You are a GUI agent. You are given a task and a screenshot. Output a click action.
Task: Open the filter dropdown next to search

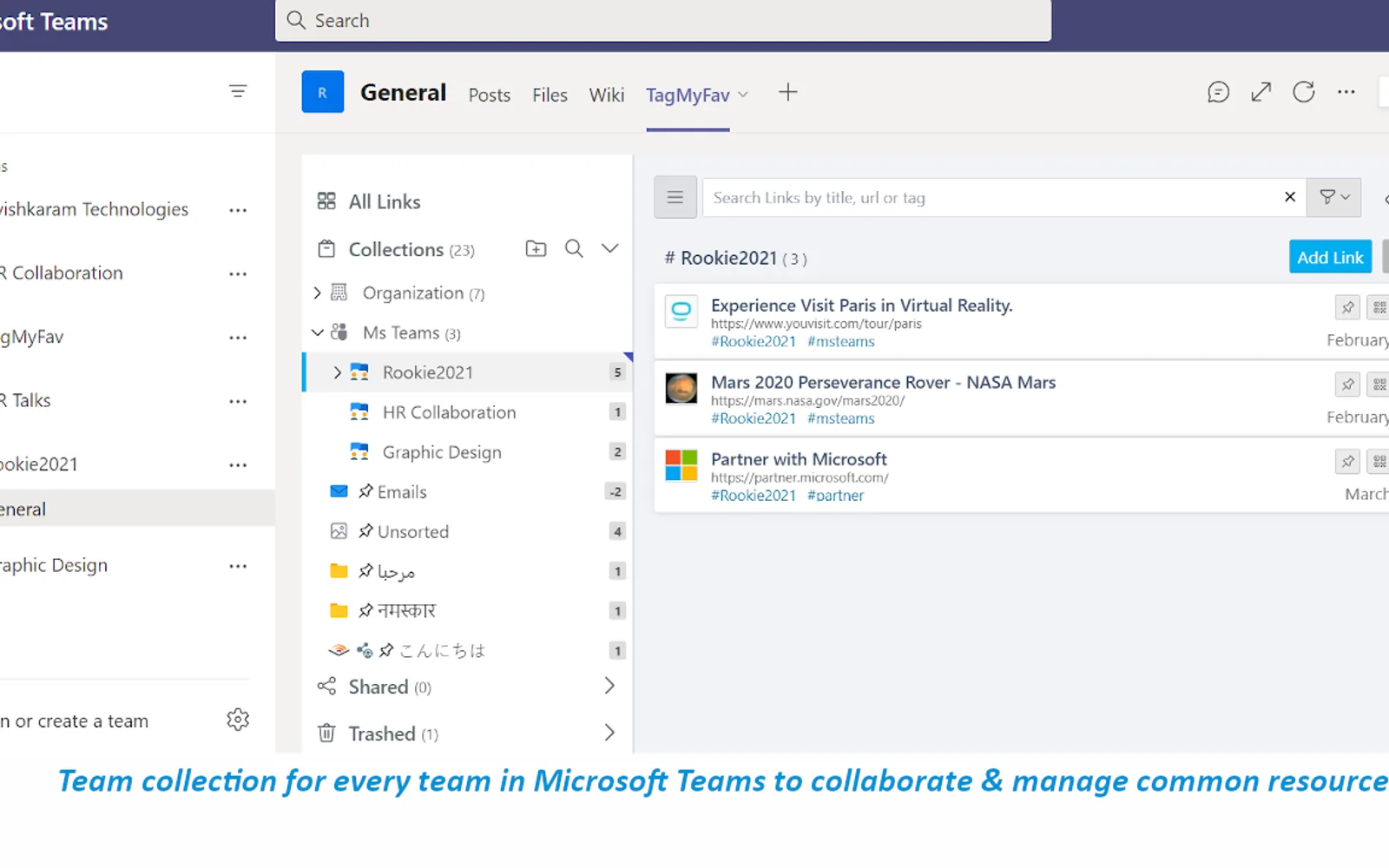[x=1335, y=198]
